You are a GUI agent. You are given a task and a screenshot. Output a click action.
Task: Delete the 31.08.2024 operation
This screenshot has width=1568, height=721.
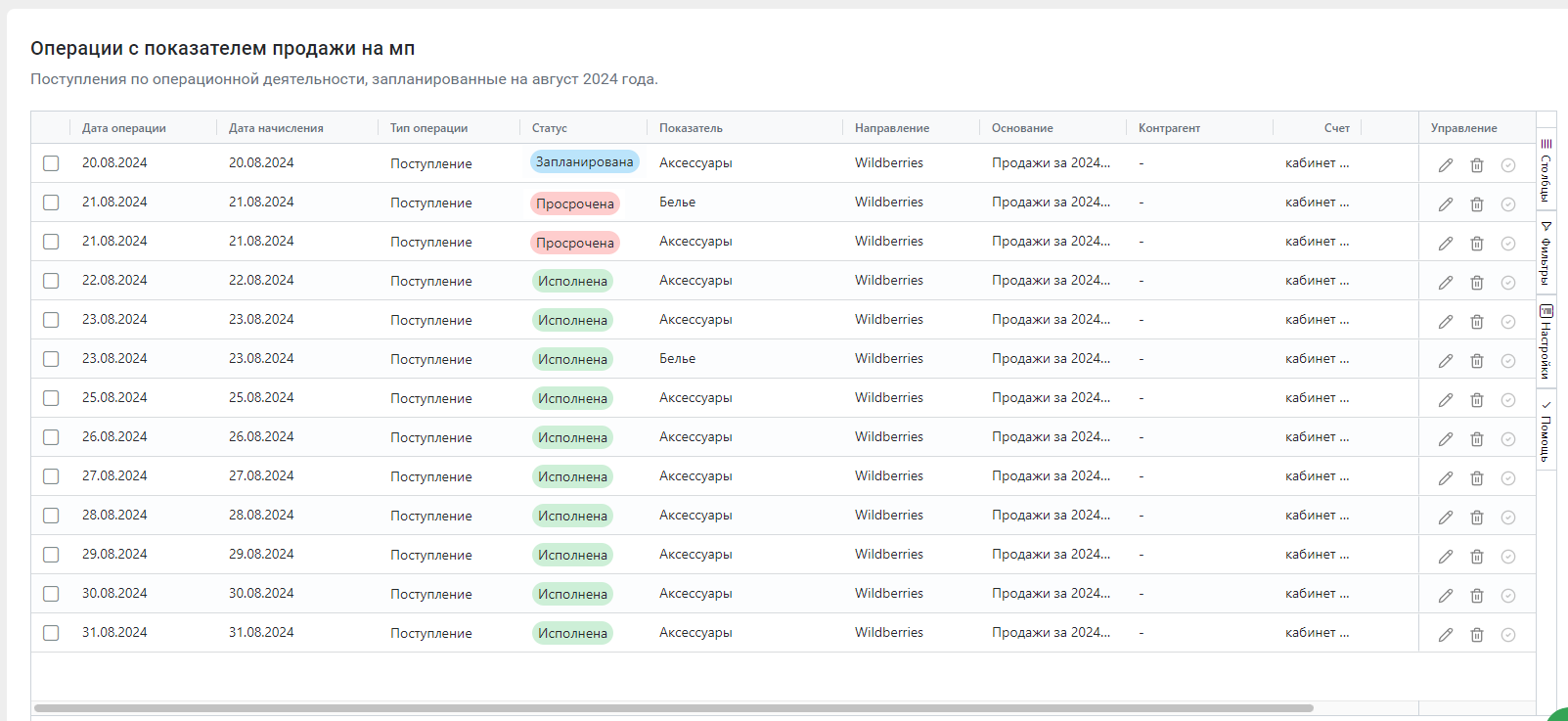pos(1477,635)
